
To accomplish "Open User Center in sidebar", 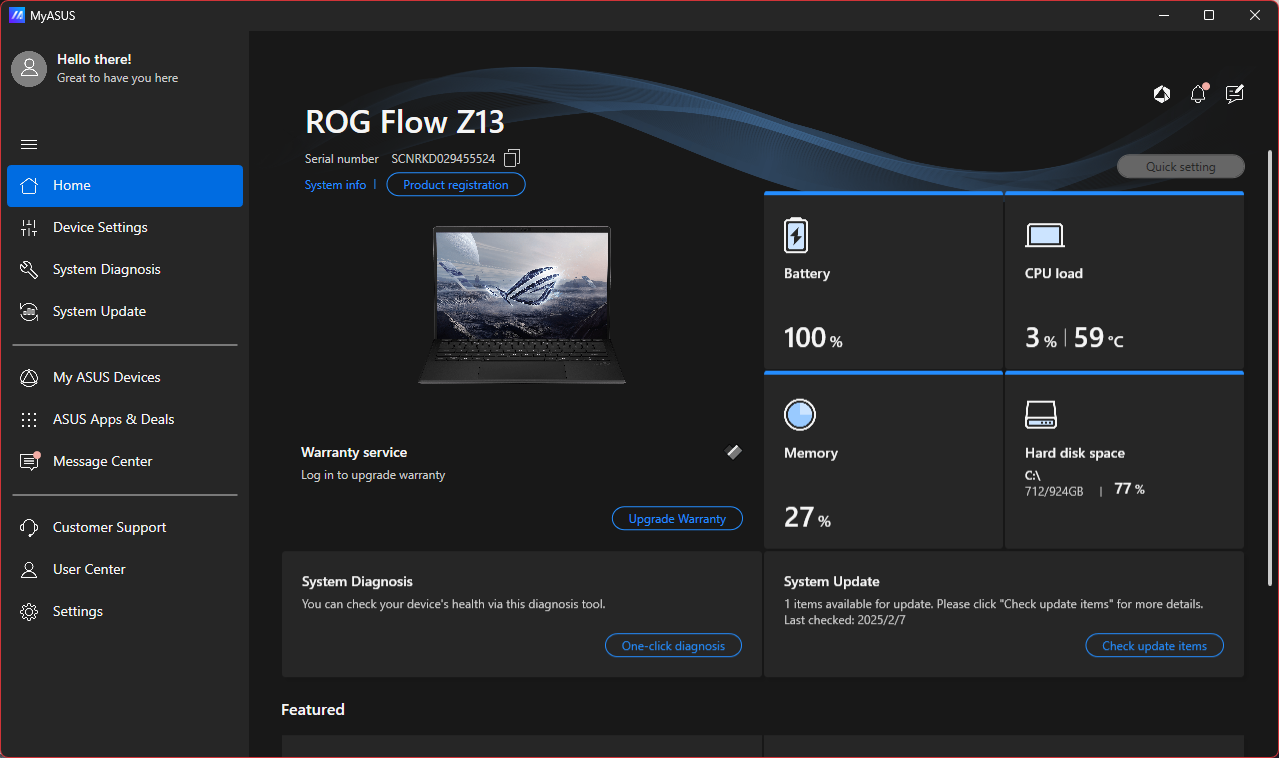I will 125,570.
